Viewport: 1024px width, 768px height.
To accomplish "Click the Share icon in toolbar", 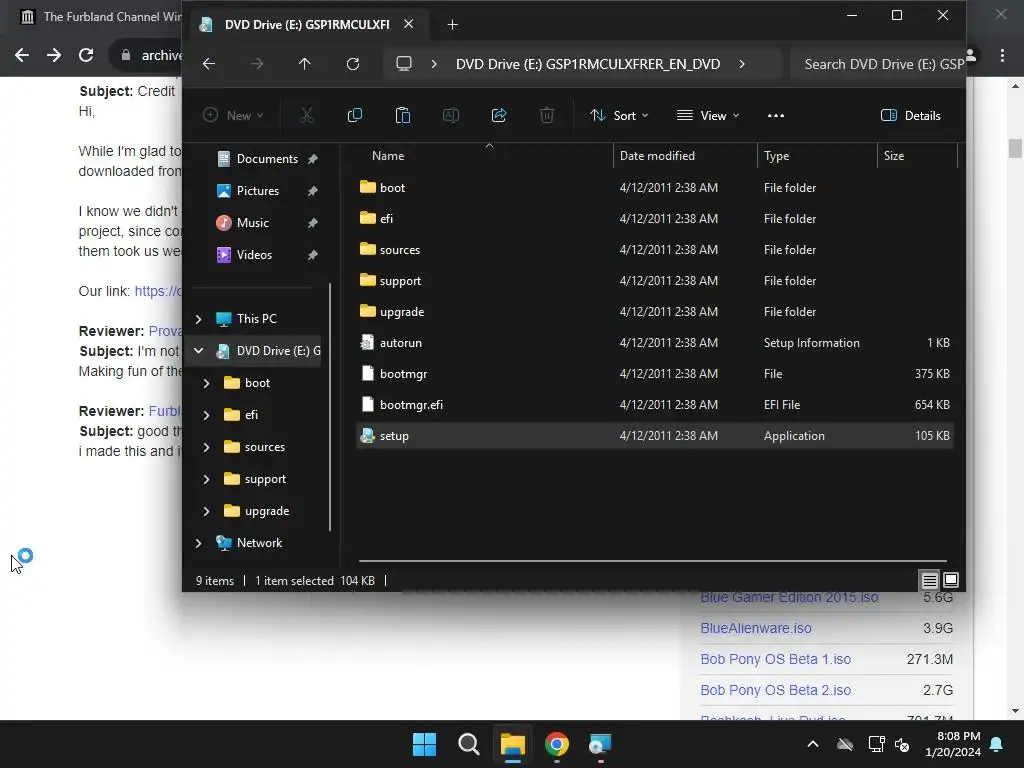I will pyautogui.click(x=499, y=116).
